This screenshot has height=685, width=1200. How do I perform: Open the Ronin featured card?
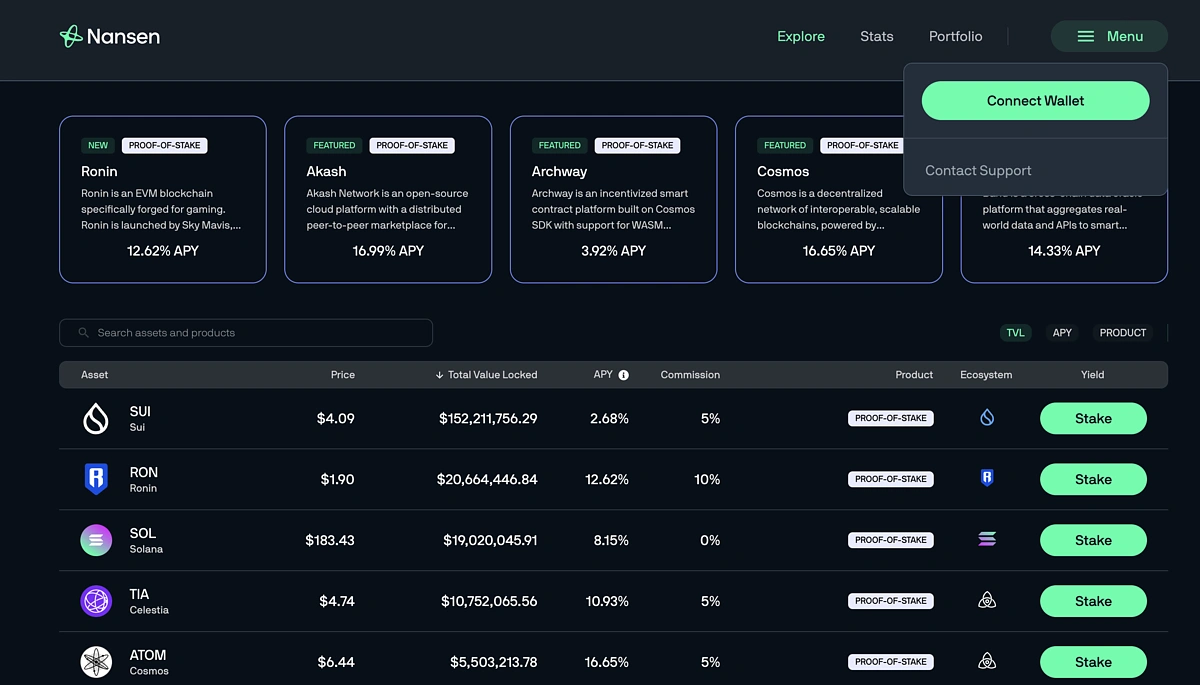(x=163, y=199)
